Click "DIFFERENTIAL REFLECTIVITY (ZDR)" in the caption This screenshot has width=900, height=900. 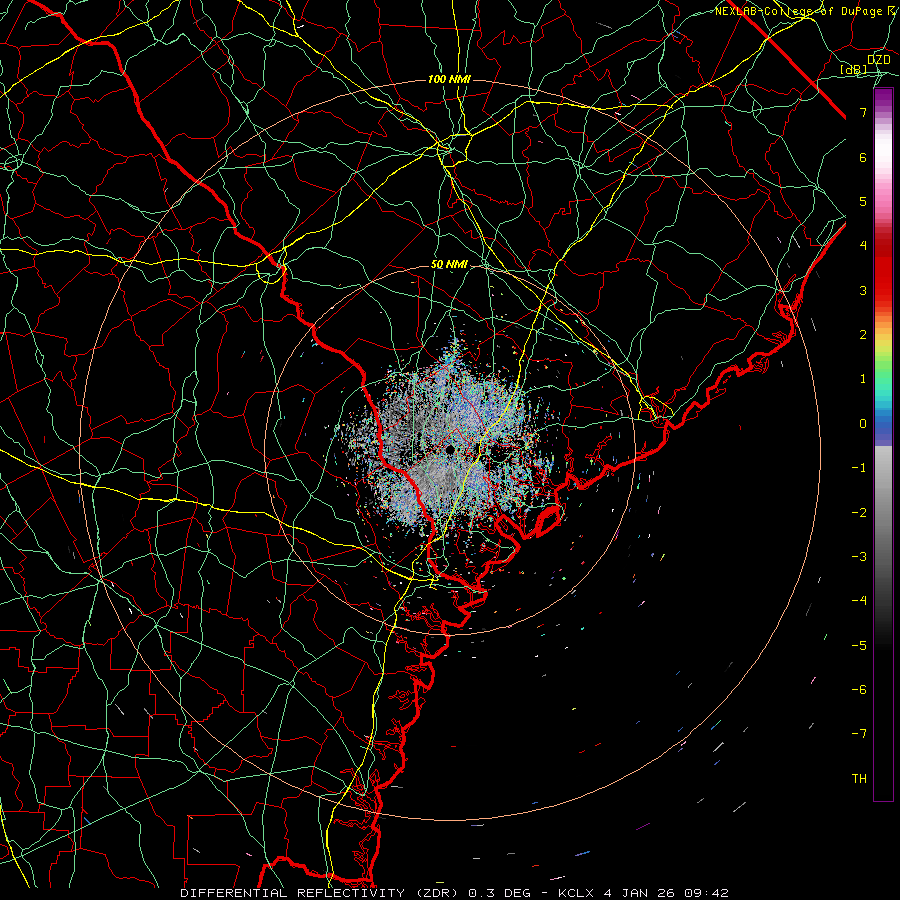321,893
